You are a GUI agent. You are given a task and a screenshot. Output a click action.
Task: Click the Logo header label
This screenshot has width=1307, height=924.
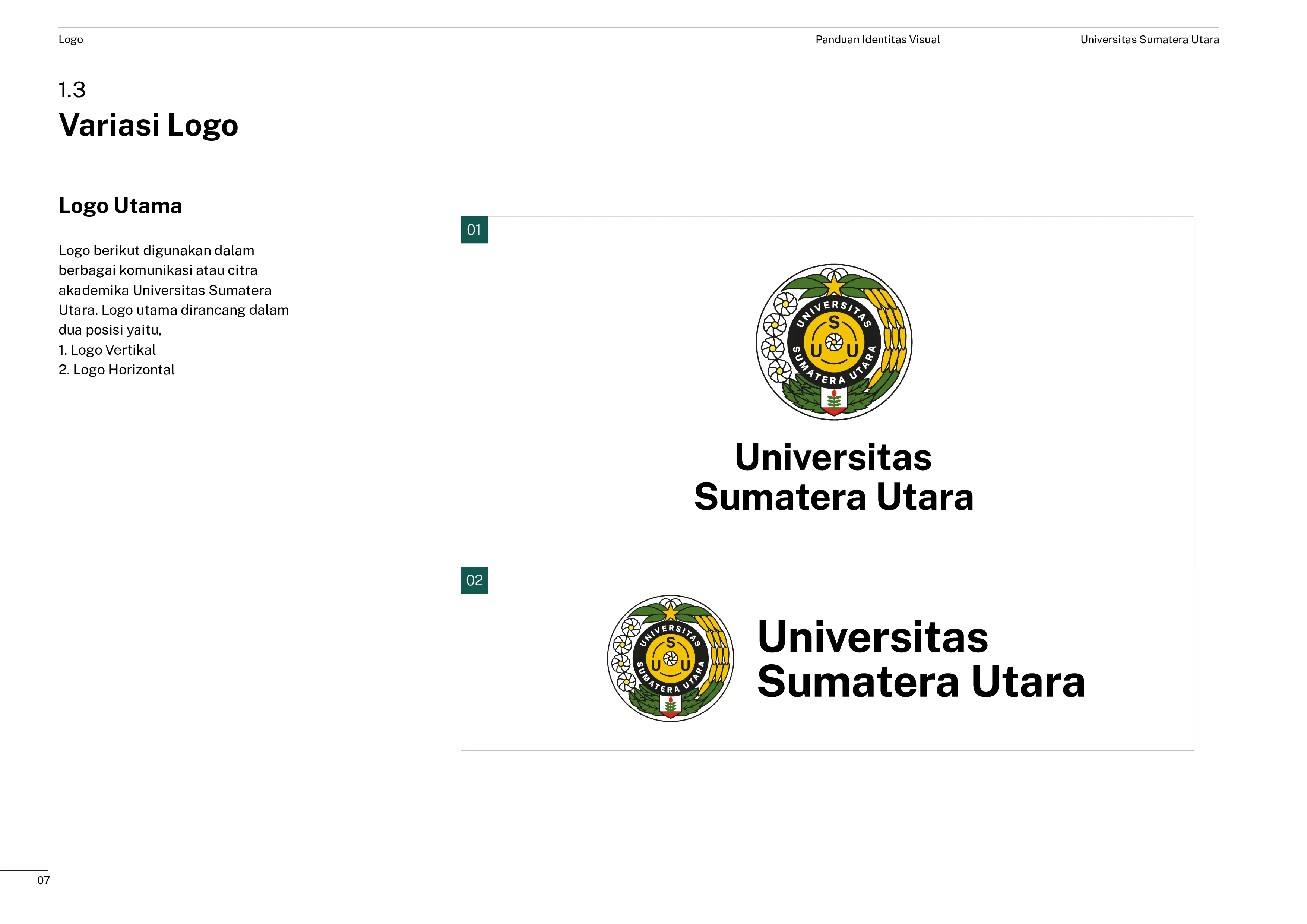(x=70, y=40)
